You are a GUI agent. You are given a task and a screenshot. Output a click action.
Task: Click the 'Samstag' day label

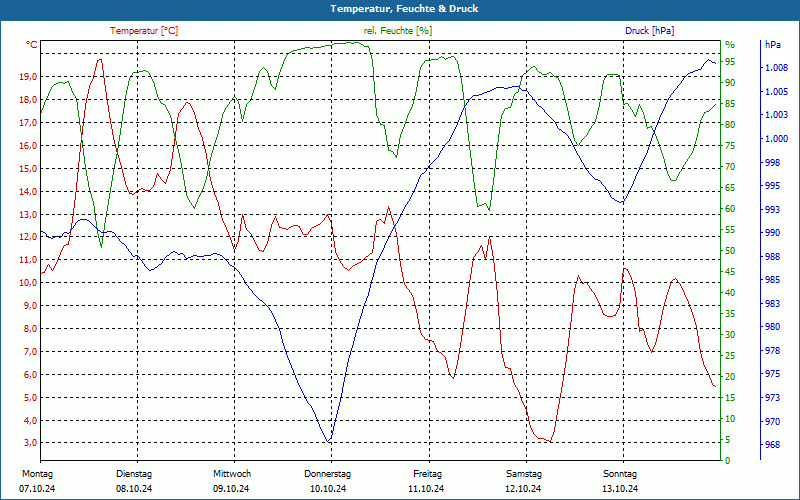click(x=523, y=474)
